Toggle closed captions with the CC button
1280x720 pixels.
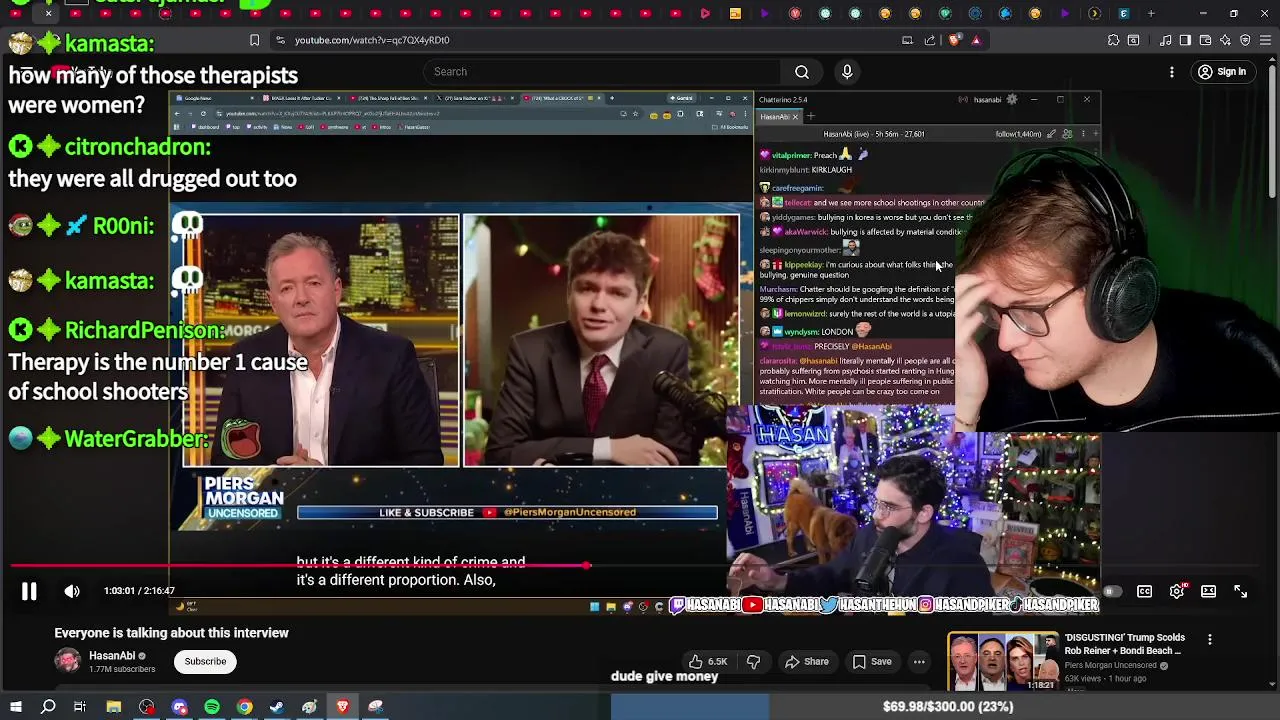tap(1145, 591)
